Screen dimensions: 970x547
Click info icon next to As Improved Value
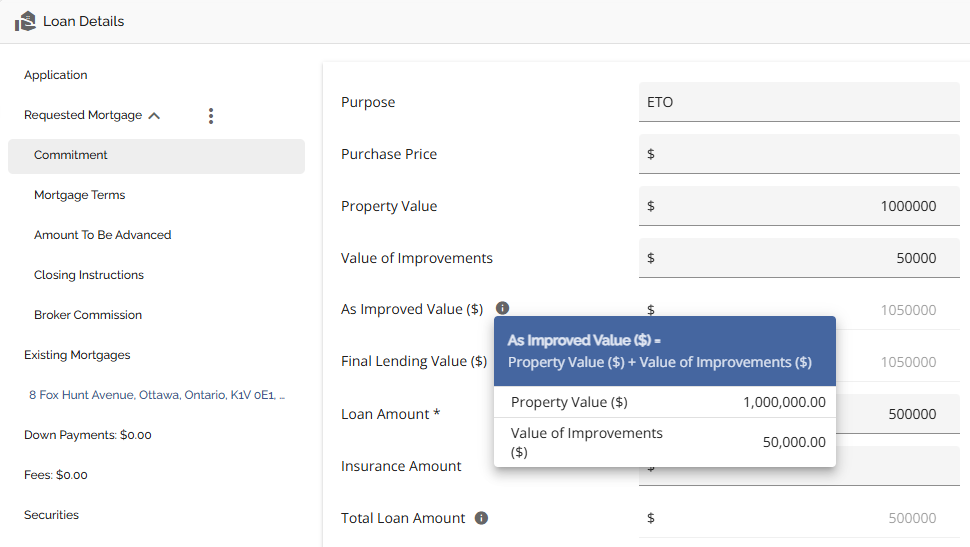[x=503, y=309]
